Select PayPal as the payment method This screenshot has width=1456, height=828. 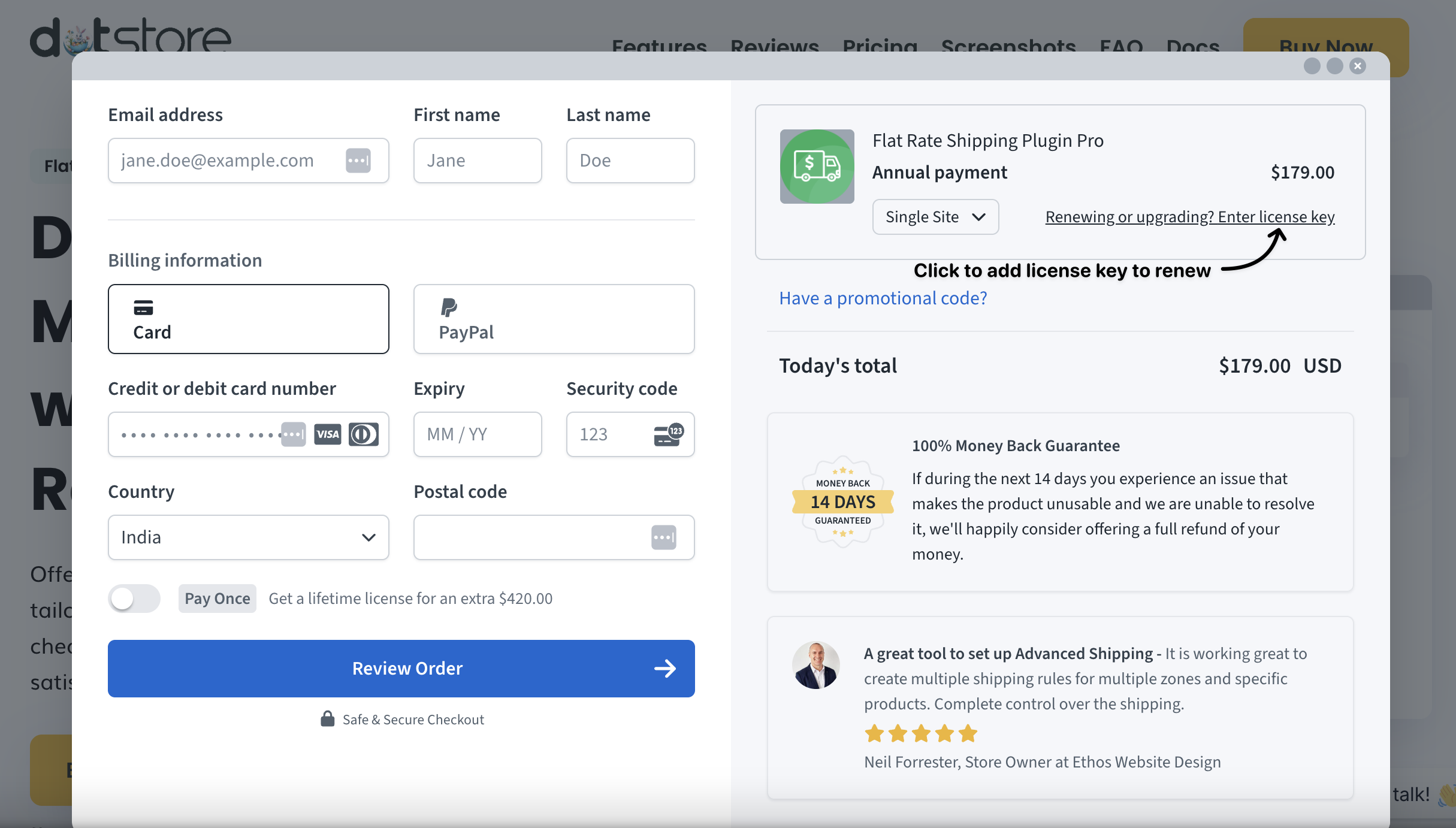point(554,319)
